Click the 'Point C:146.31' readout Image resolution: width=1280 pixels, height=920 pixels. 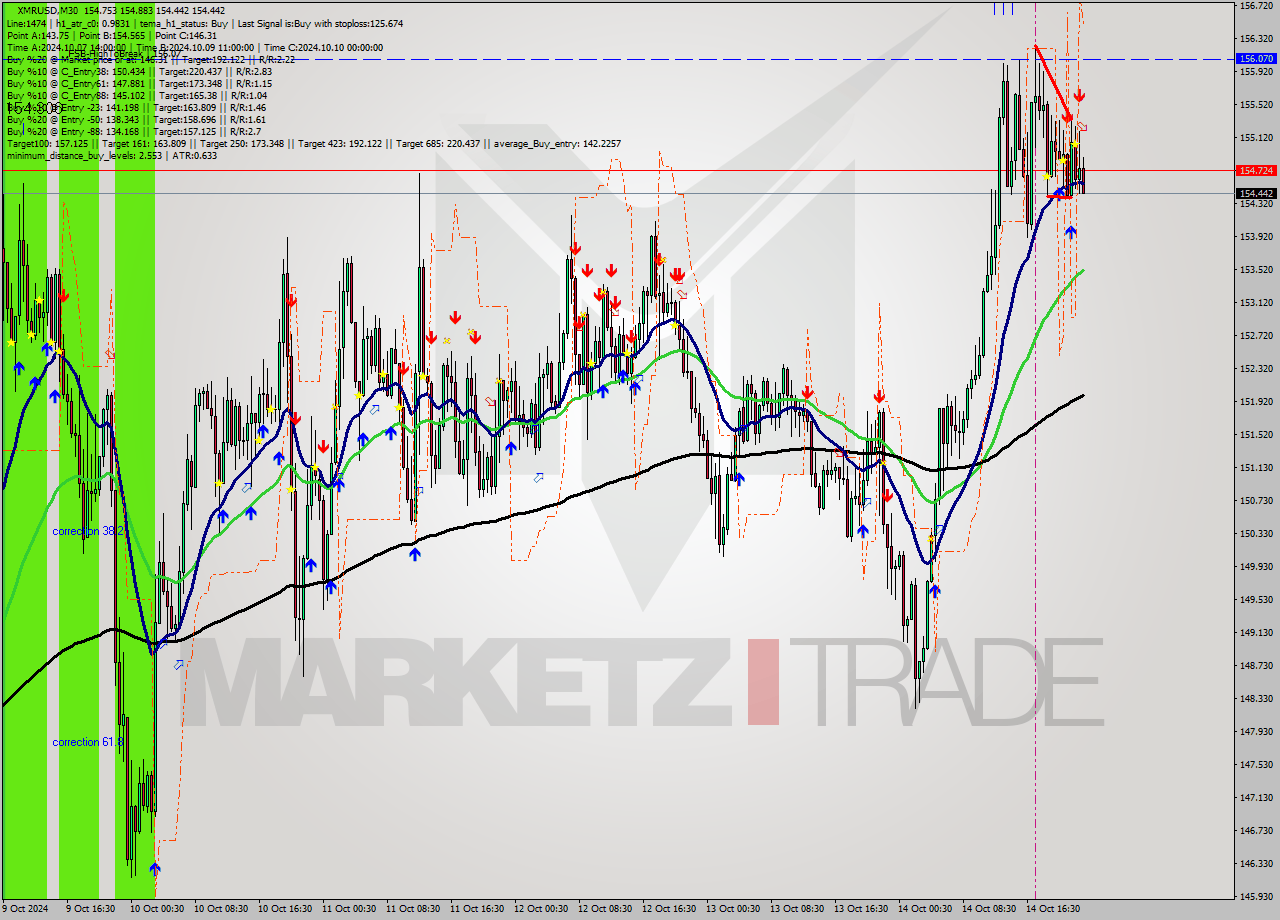click(183, 35)
